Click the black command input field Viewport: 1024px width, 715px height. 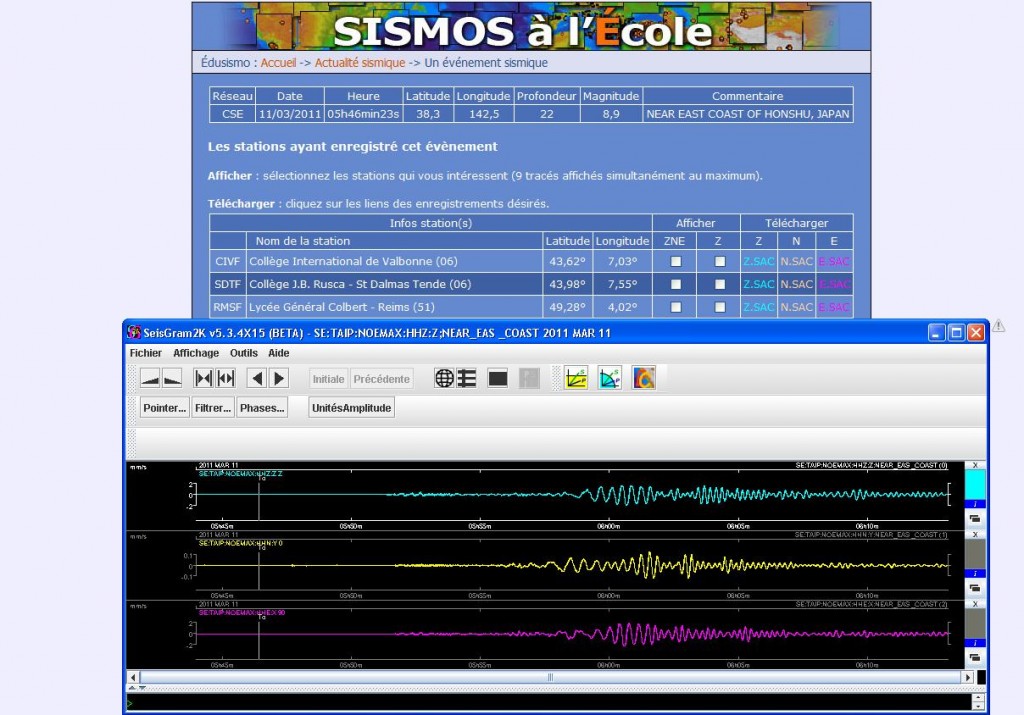click(549, 703)
